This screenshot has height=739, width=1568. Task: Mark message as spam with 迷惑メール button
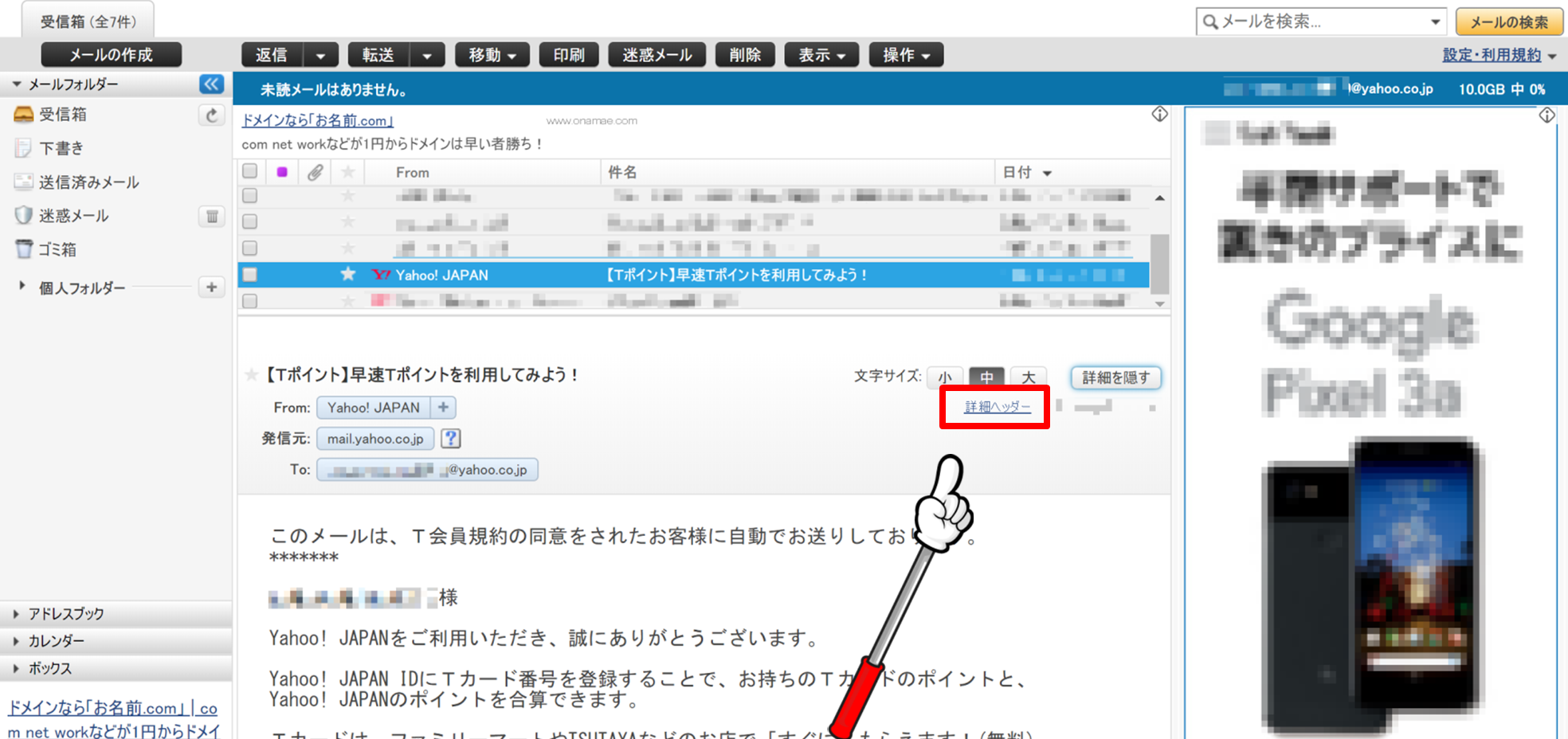click(x=657, y=55)
